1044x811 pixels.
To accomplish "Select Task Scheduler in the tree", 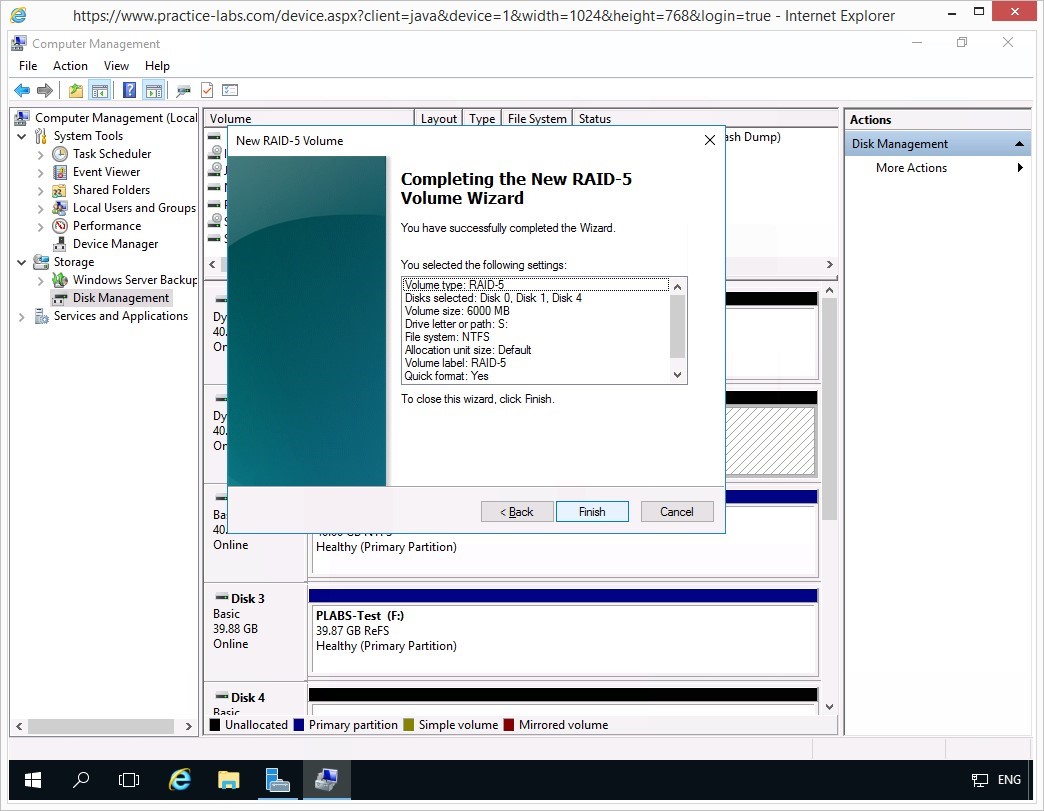I will (111, 154).
